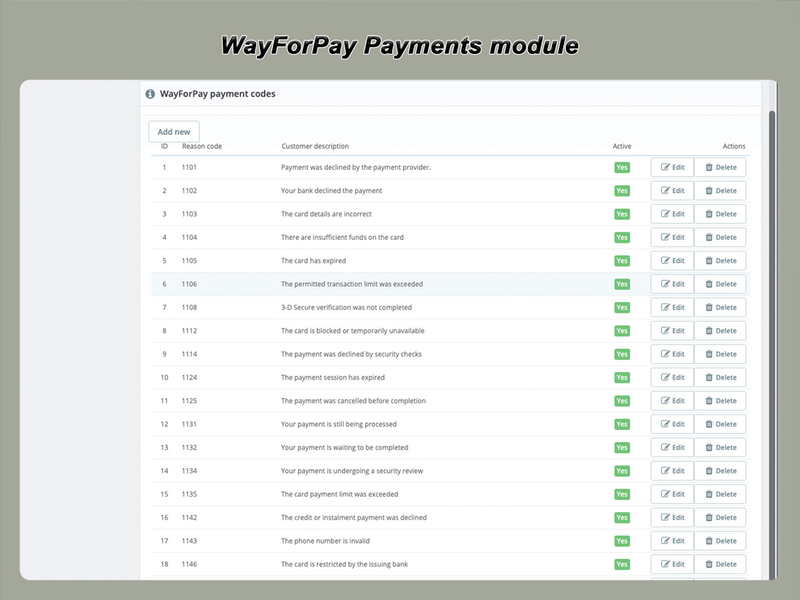This screenshot has height=600, width=800.
Task: Select text 'The payment session has expired'
Action: click(333, 378)
